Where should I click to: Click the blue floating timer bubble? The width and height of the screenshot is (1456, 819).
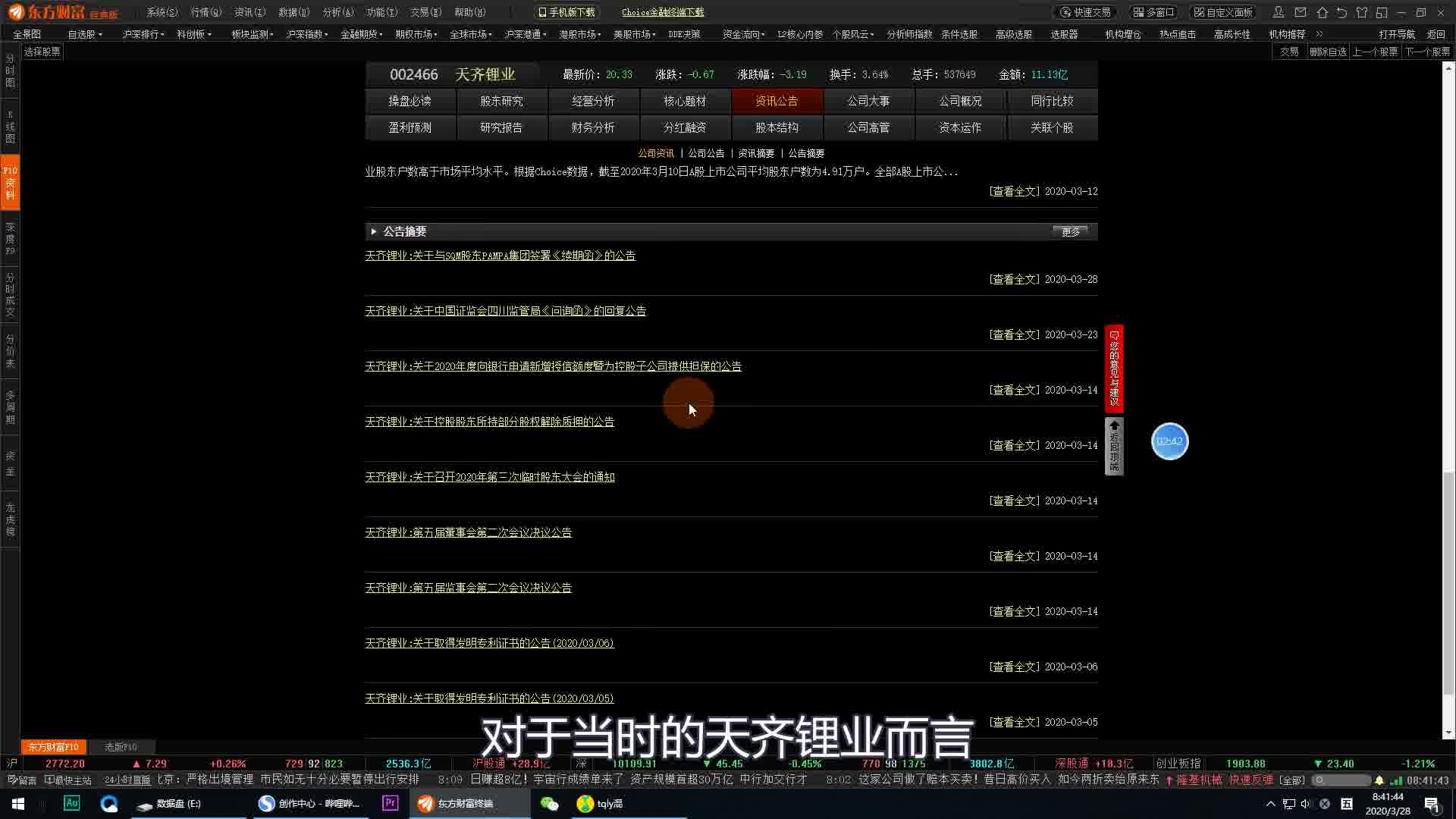1169,441
